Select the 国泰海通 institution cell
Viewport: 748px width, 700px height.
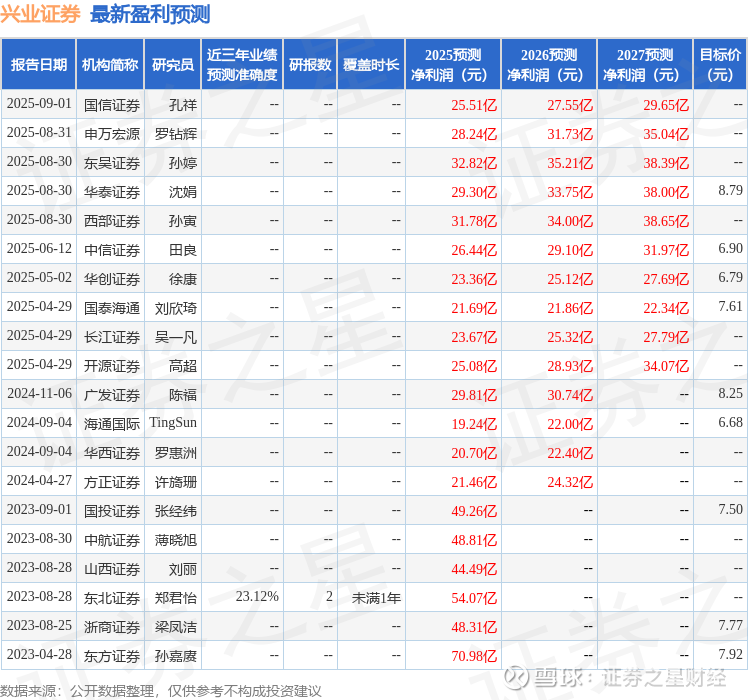[112, 308]
